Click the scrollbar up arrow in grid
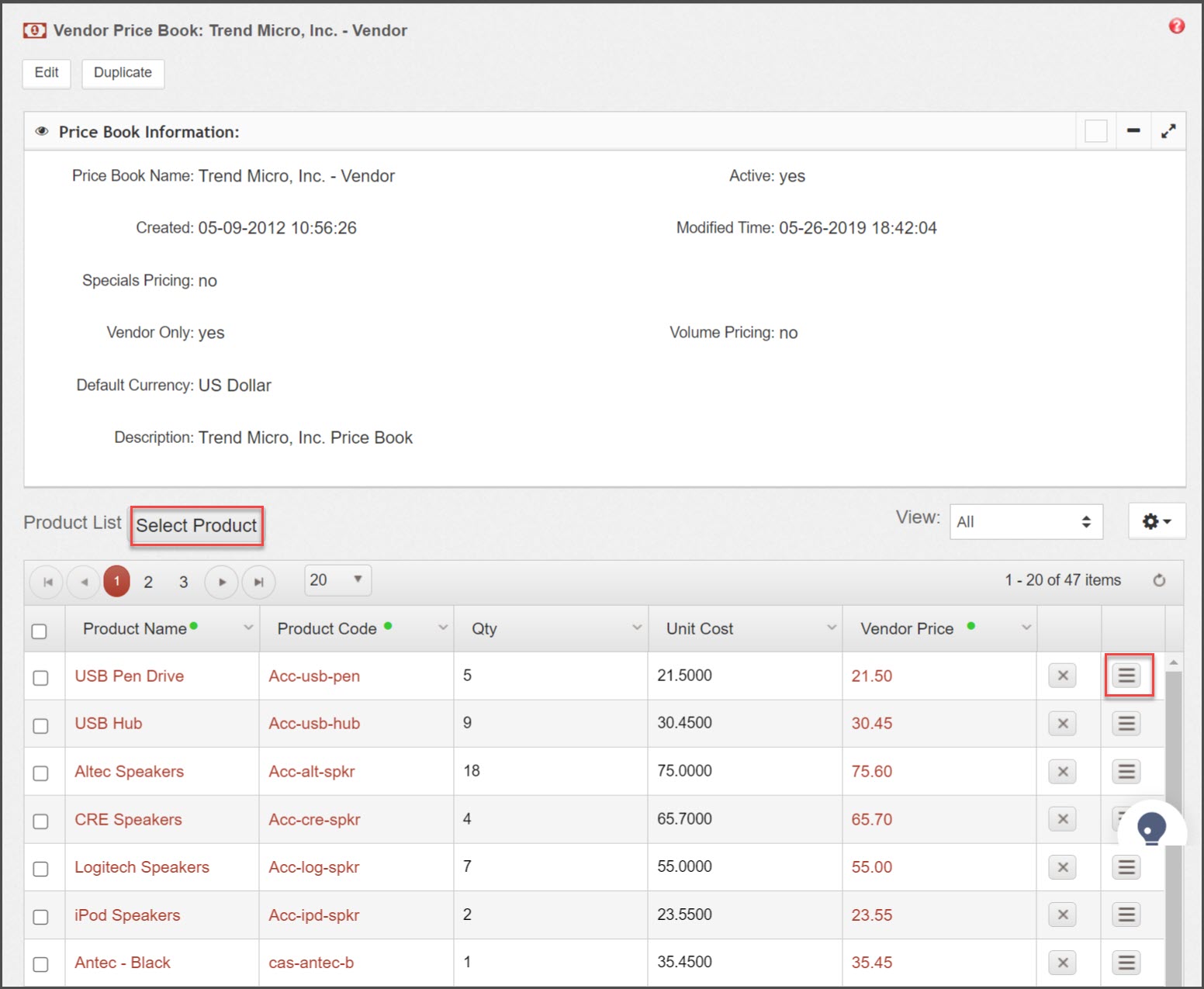Screen dimensions: 1204x989 click(1174, 662)
